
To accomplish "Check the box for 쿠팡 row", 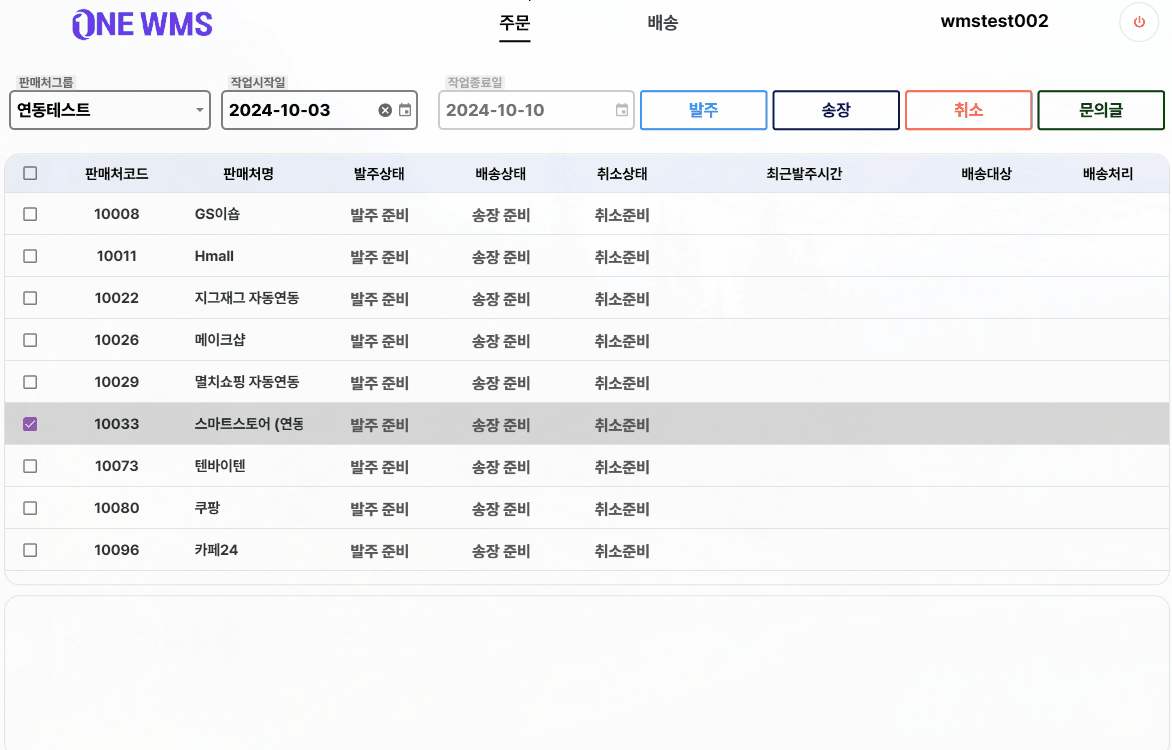I will (30, 508).
